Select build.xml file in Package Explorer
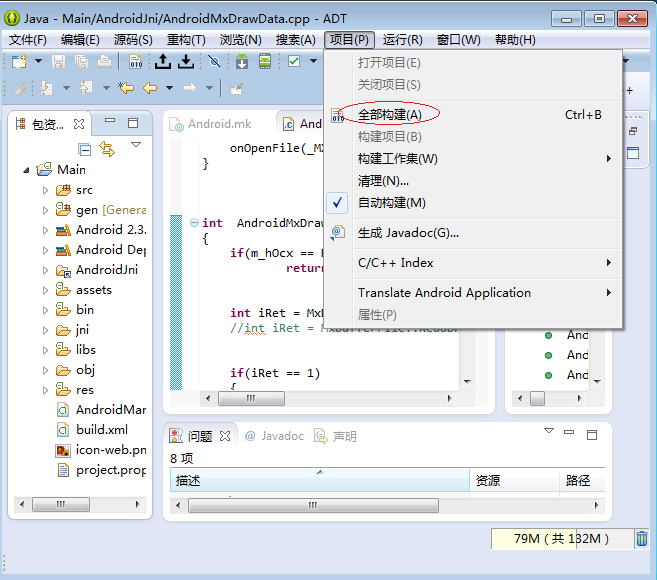657x580 pixels. click(103, 430)
